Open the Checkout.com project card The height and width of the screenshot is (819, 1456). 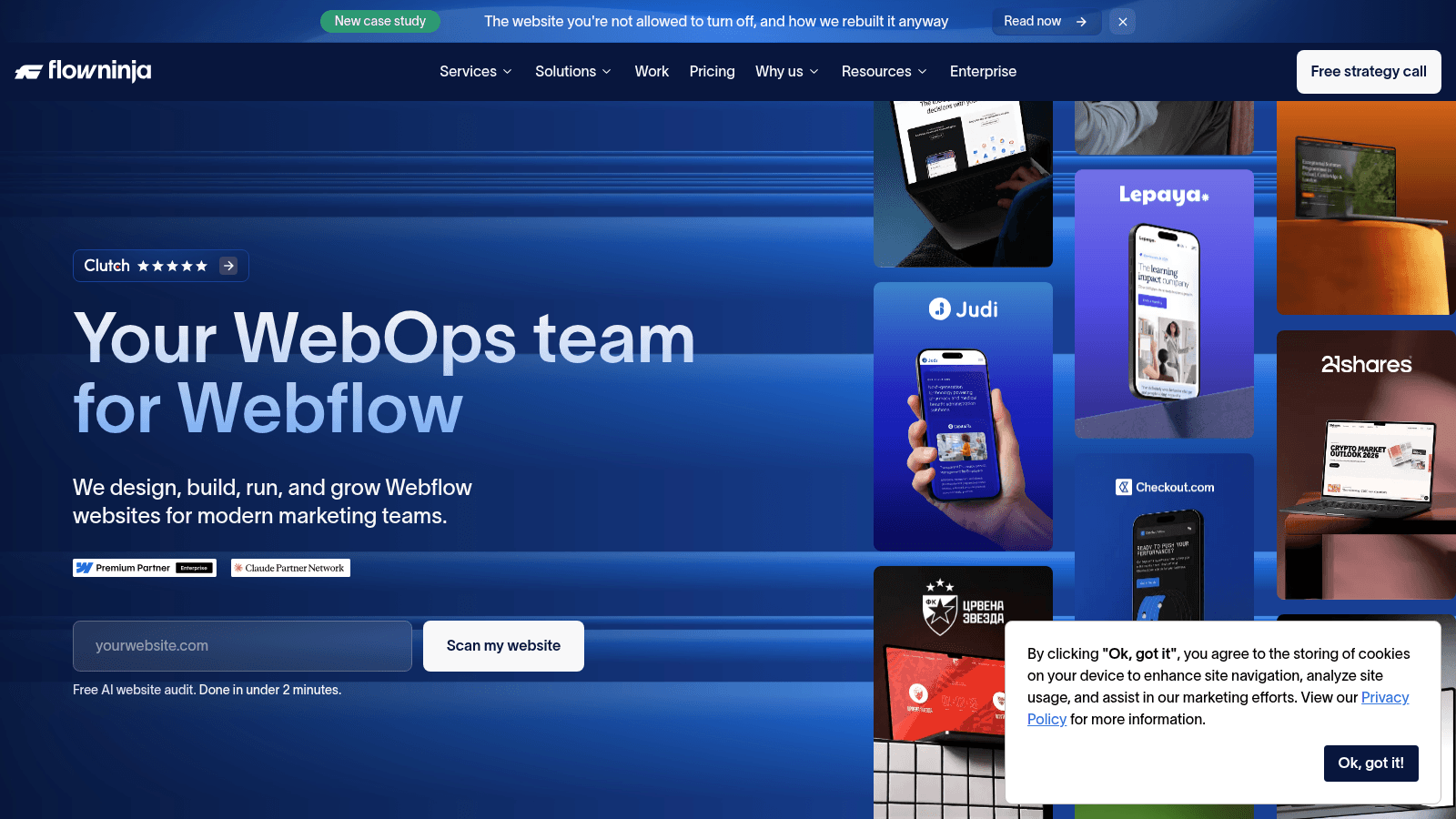click(x=1164, y=537)
